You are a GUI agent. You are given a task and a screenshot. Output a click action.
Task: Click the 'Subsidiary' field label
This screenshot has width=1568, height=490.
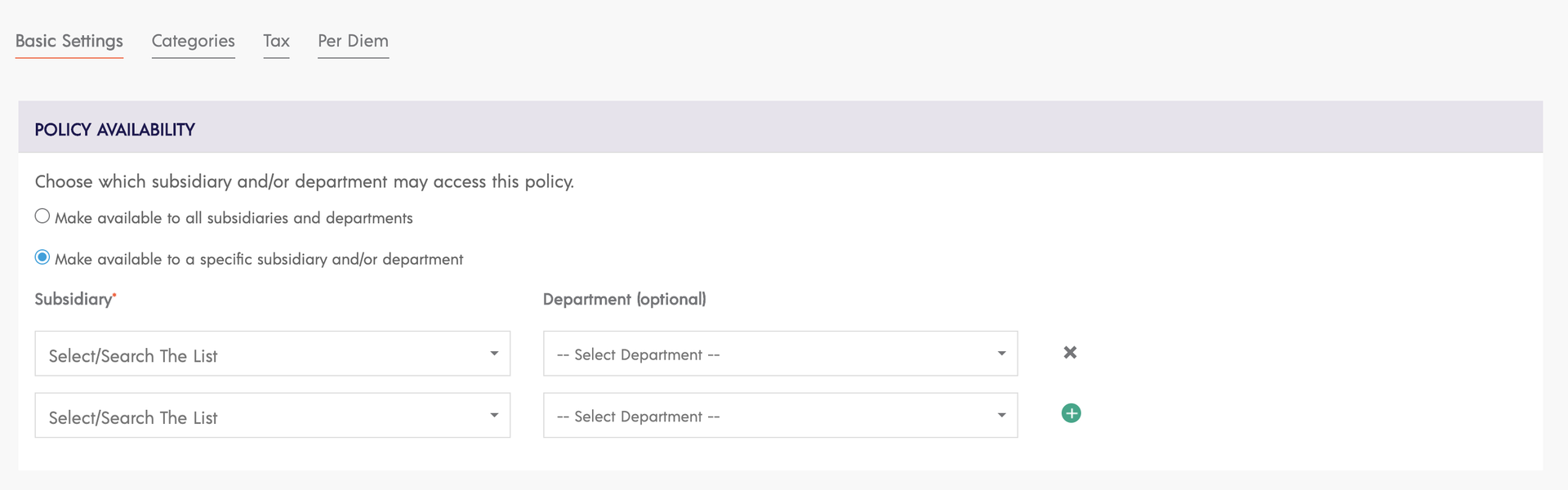coord(75,300)
